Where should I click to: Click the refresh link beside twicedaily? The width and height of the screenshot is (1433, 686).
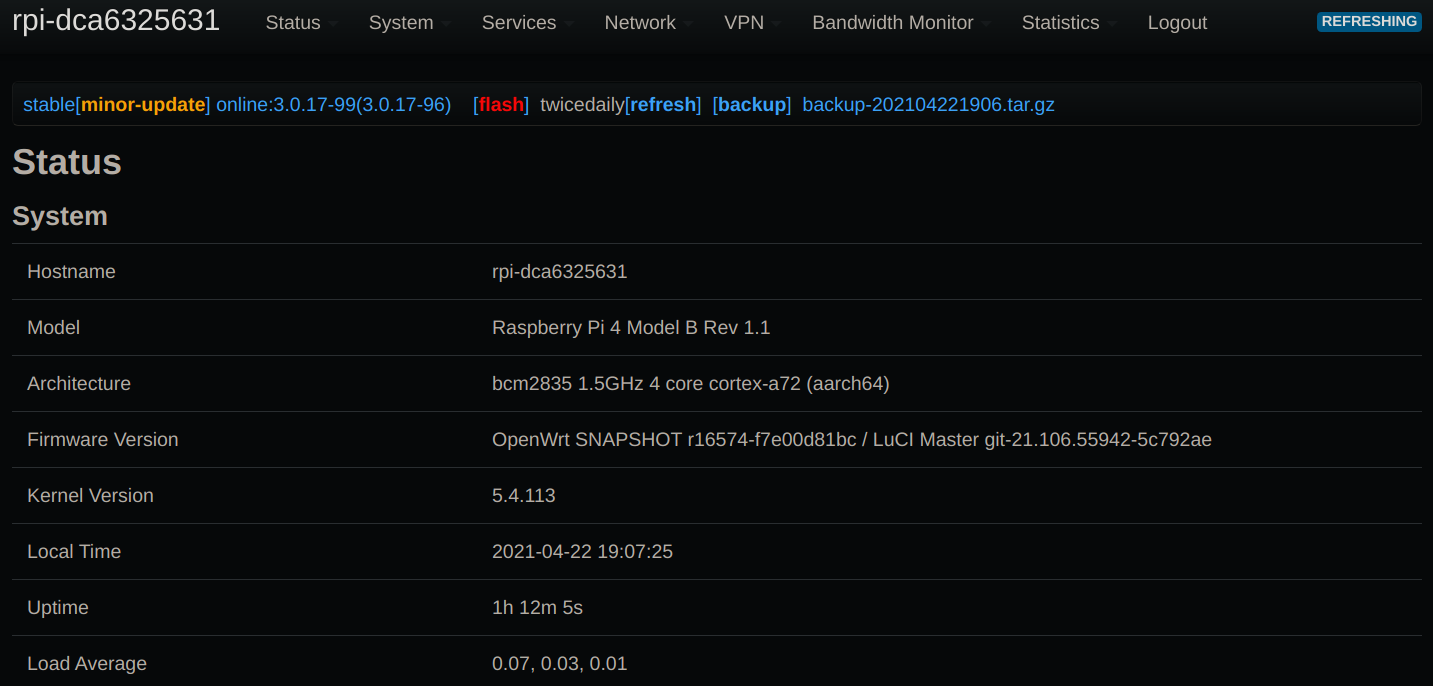tap(663, 105)
